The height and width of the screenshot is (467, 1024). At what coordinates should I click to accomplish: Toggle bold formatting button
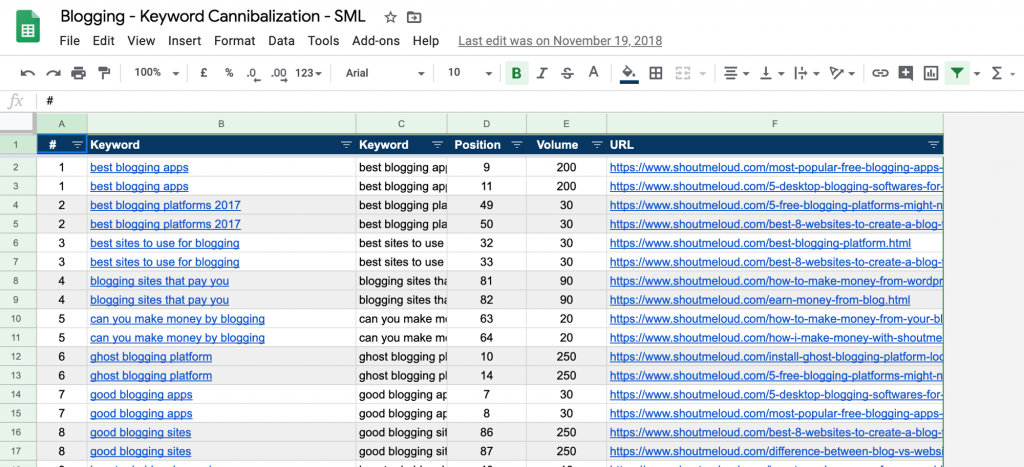(x=517, y=73)
